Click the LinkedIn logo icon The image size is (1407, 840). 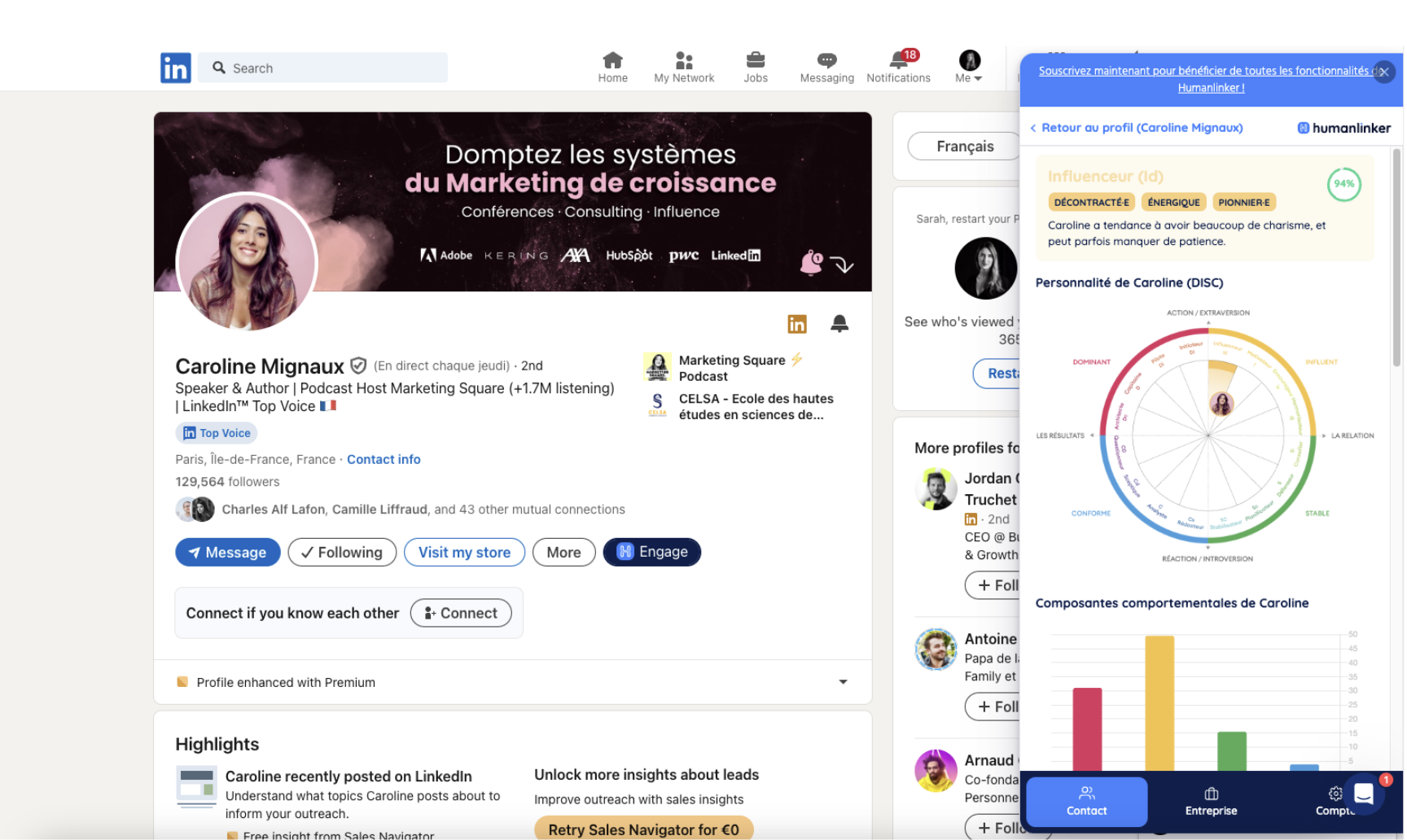175,68
